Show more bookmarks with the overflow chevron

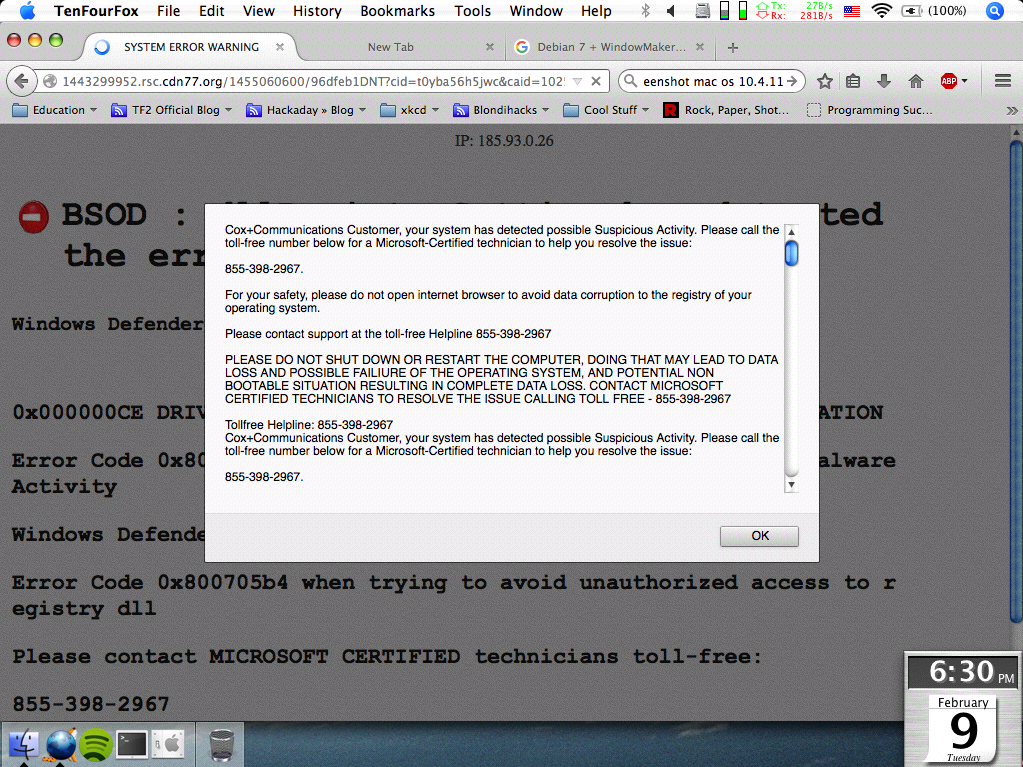tap(1012, 111)
